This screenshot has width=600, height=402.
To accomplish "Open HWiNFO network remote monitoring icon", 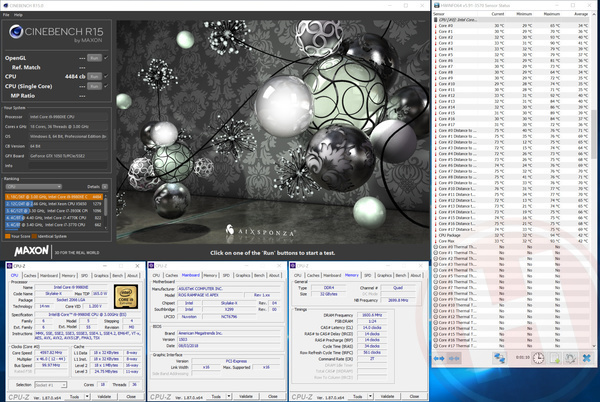I will 499,358.
